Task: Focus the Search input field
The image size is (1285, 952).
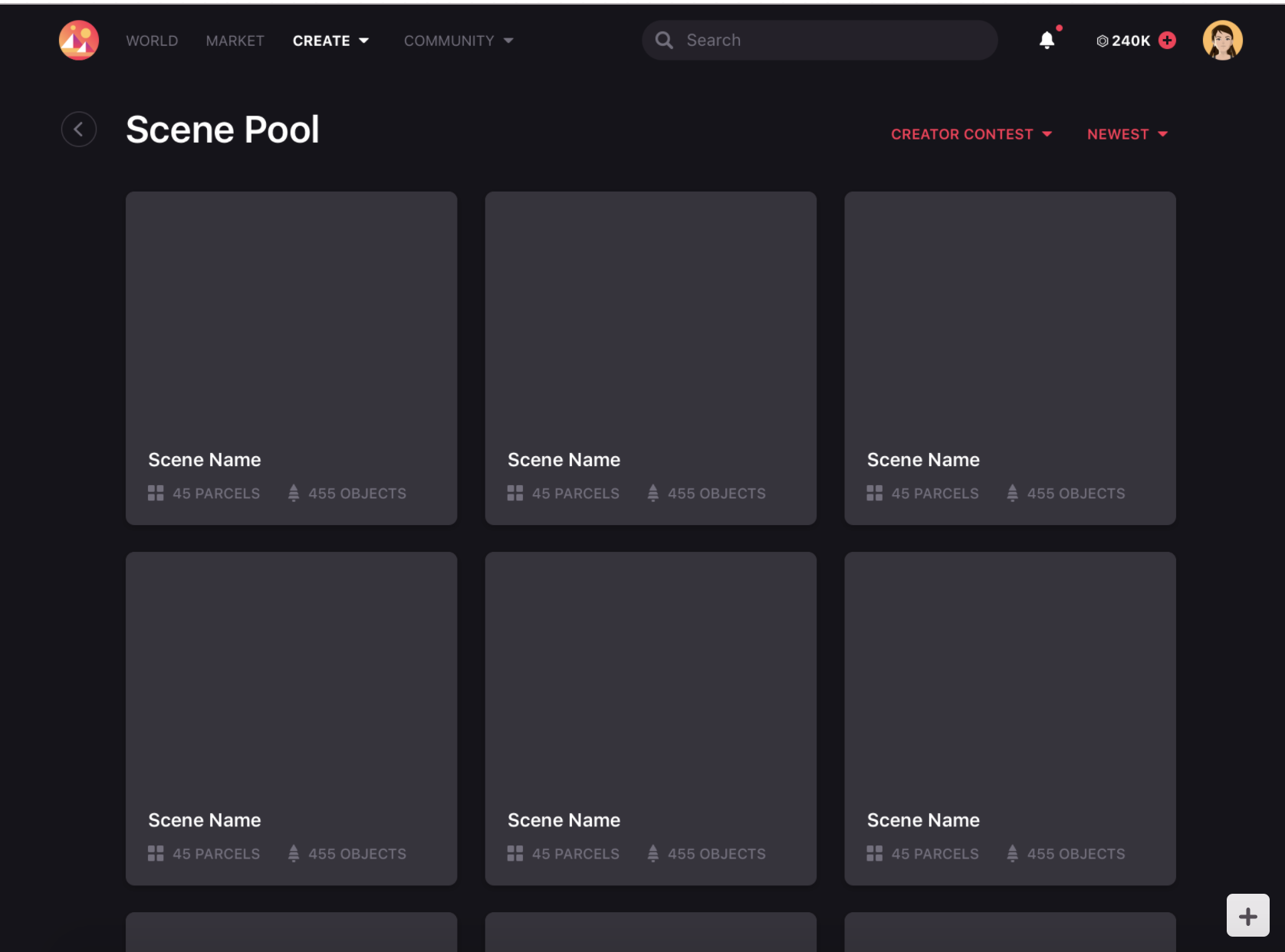Action: click(820, 40)
